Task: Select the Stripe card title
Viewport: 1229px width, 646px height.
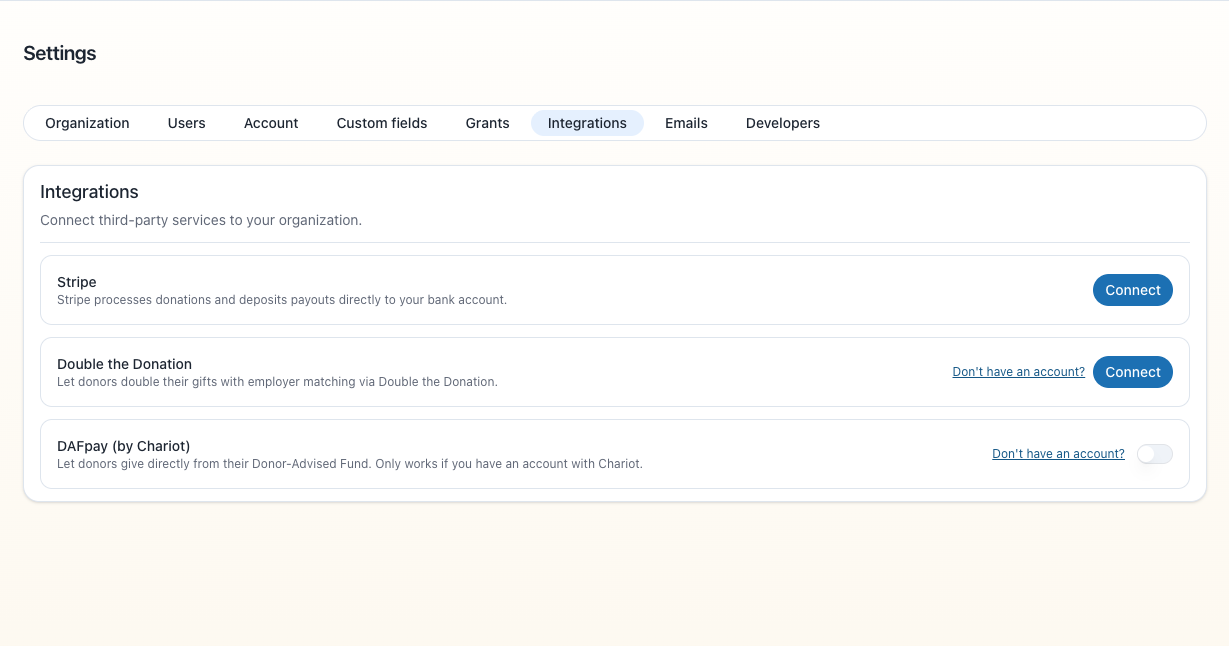Action: coord(77,282)
